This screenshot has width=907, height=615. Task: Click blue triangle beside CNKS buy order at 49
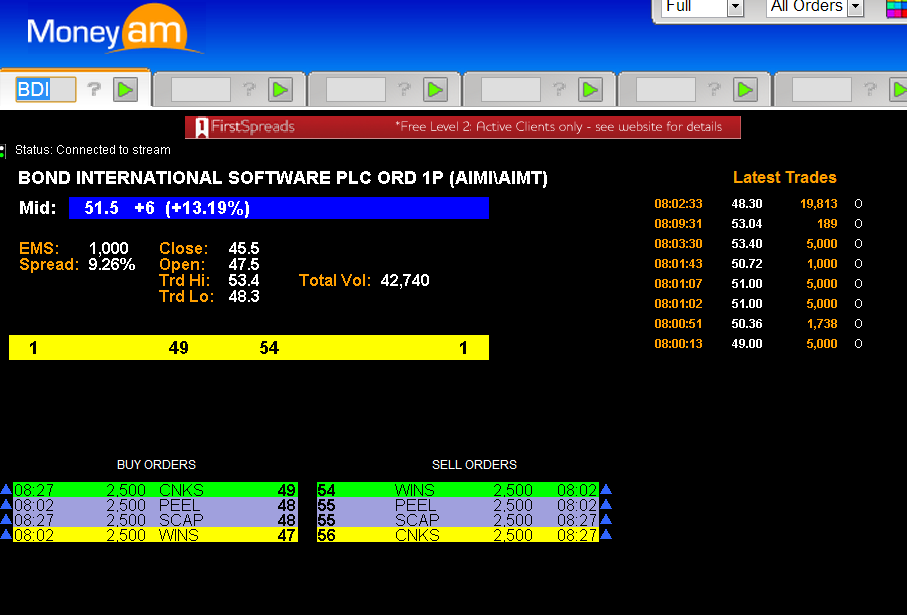click(x=6, y=489)
